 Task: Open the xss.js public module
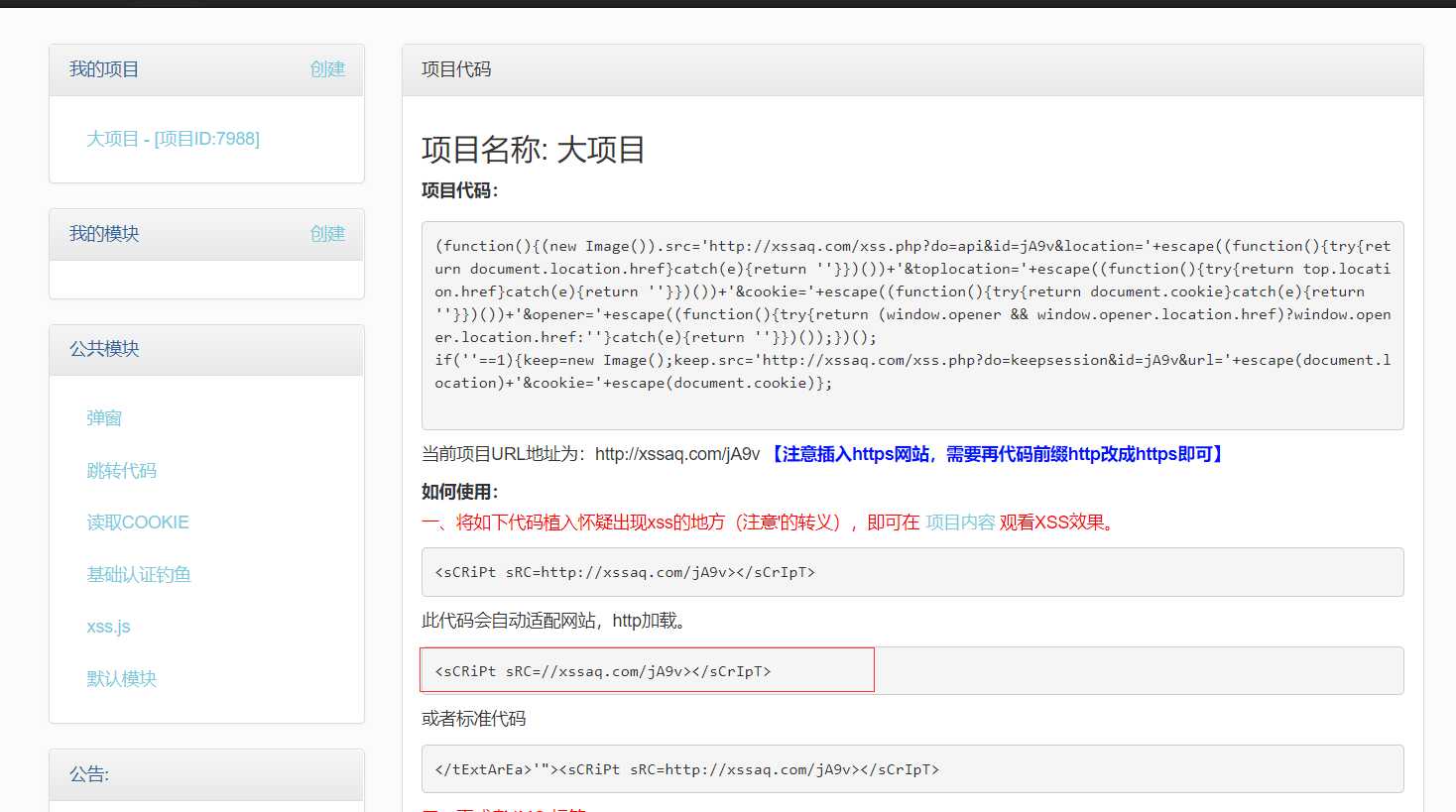tap(108, 627)
